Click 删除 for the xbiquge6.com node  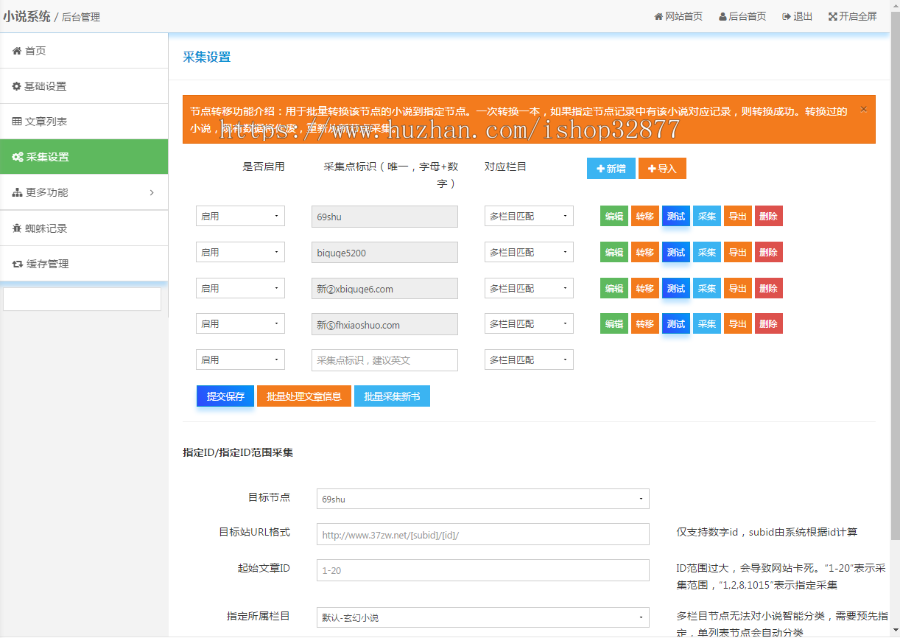point(769,288)
